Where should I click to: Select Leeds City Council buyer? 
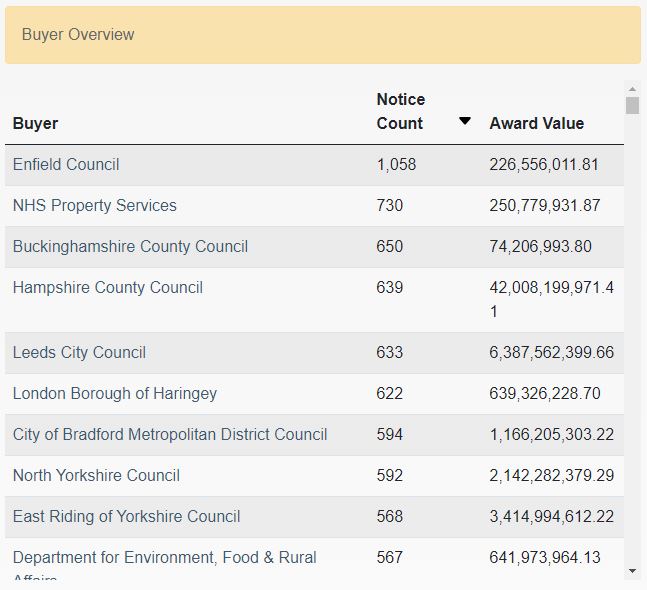point(79,352)
